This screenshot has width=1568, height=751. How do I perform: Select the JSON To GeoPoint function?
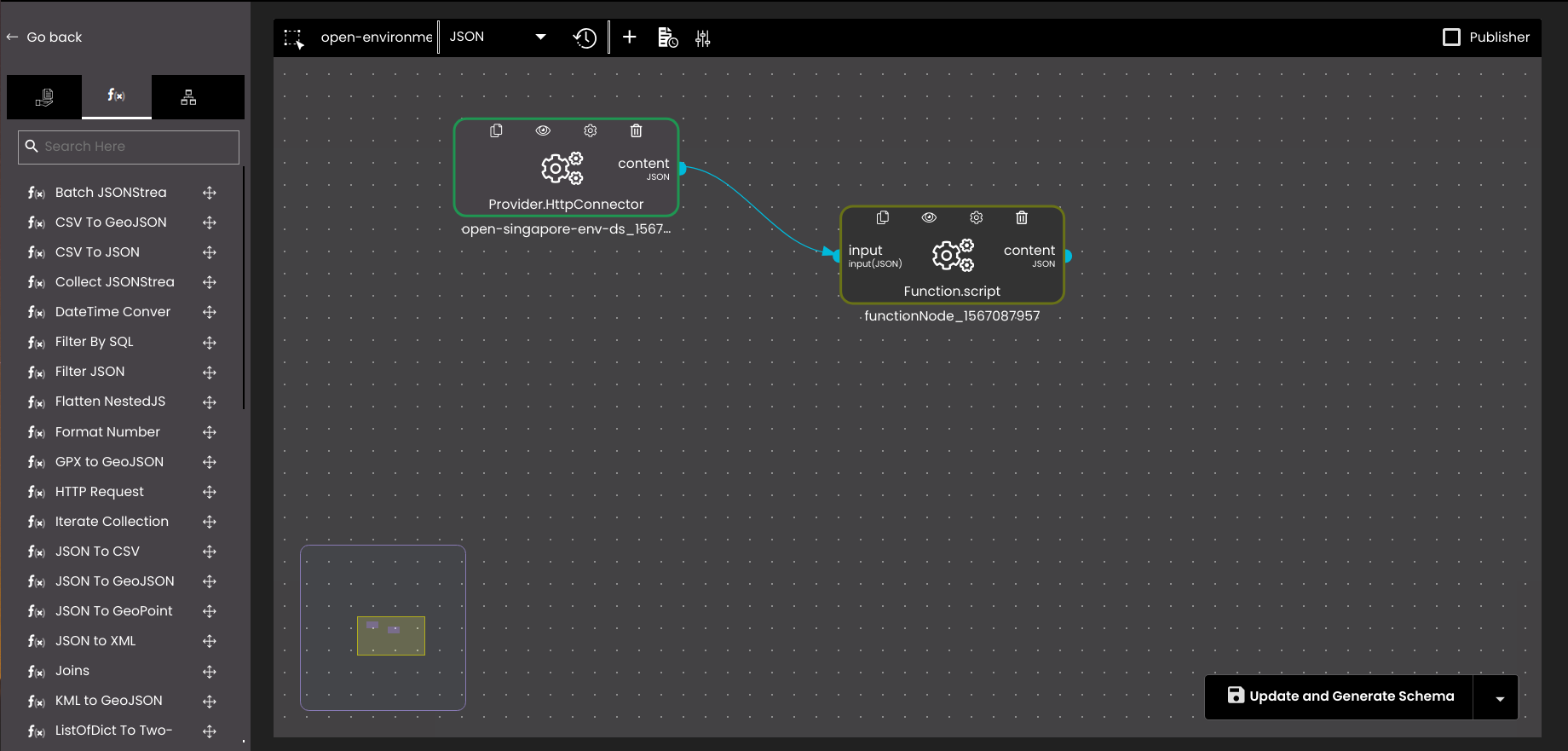click(x=113, y=611)
